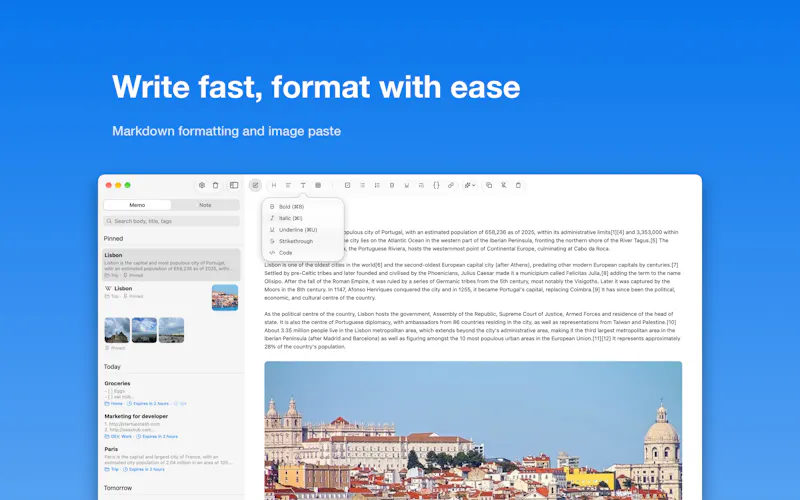The image size is (800, 500).
Task: Click the DEV, Work tag link
Action: [x=118, y=437]
